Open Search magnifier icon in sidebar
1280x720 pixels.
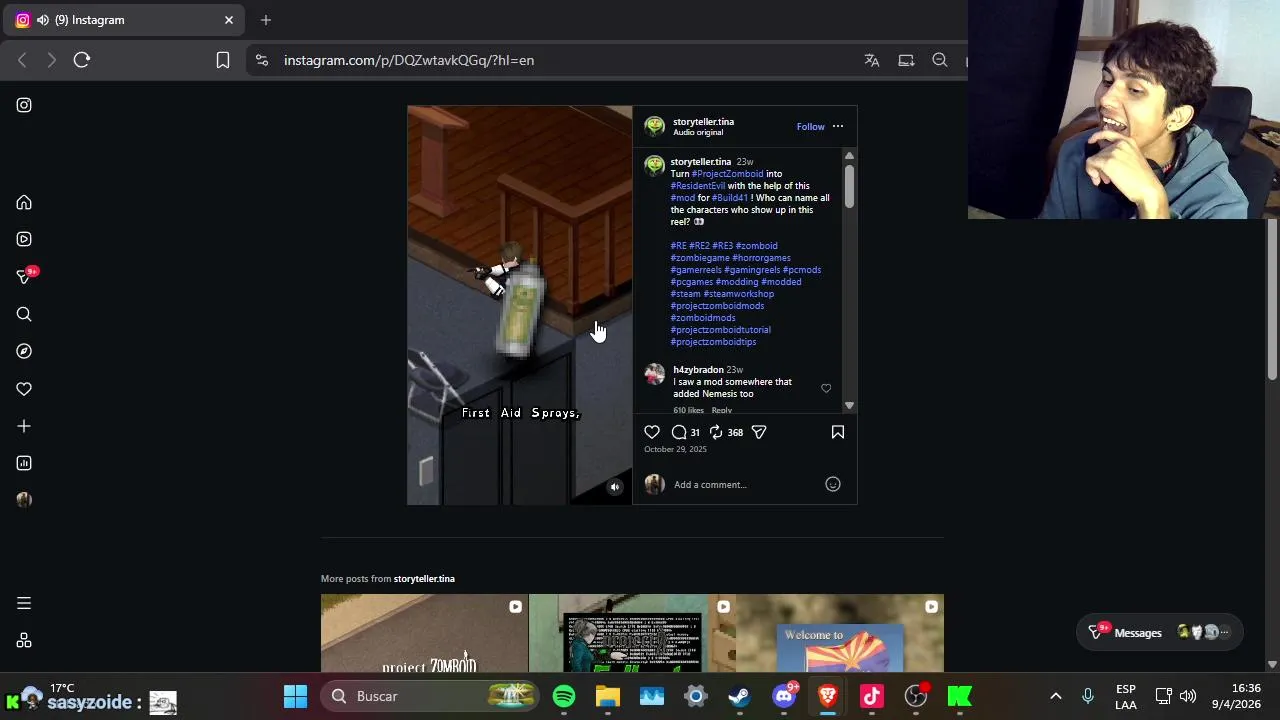click(24, 314)
